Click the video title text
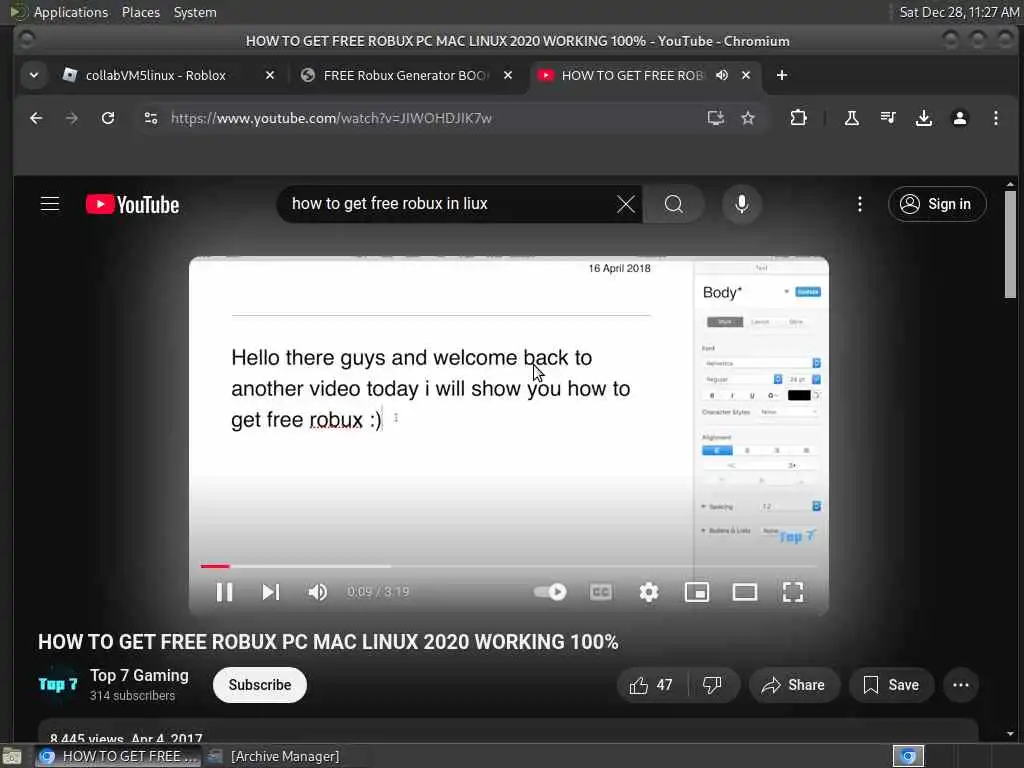Image resolution: width=1024 pixels, height=768 pixels. pyautogui.click(x=328, y=642)
